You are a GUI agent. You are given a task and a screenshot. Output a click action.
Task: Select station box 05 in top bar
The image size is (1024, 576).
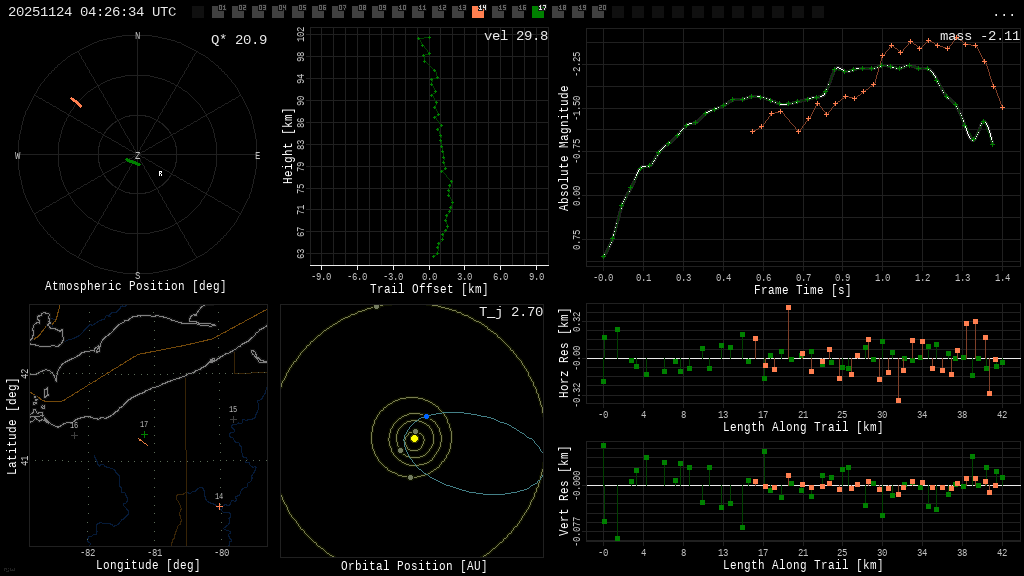pyautogui.click(x=298, y=12)
